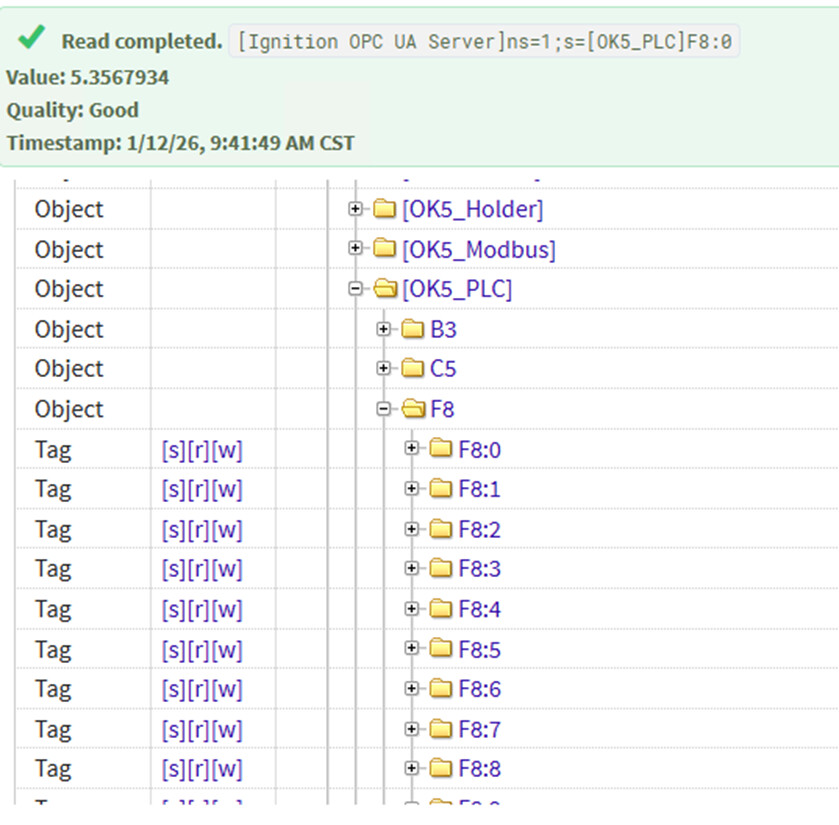Expand the [OK5_Holder] device node

coord(355,209)
